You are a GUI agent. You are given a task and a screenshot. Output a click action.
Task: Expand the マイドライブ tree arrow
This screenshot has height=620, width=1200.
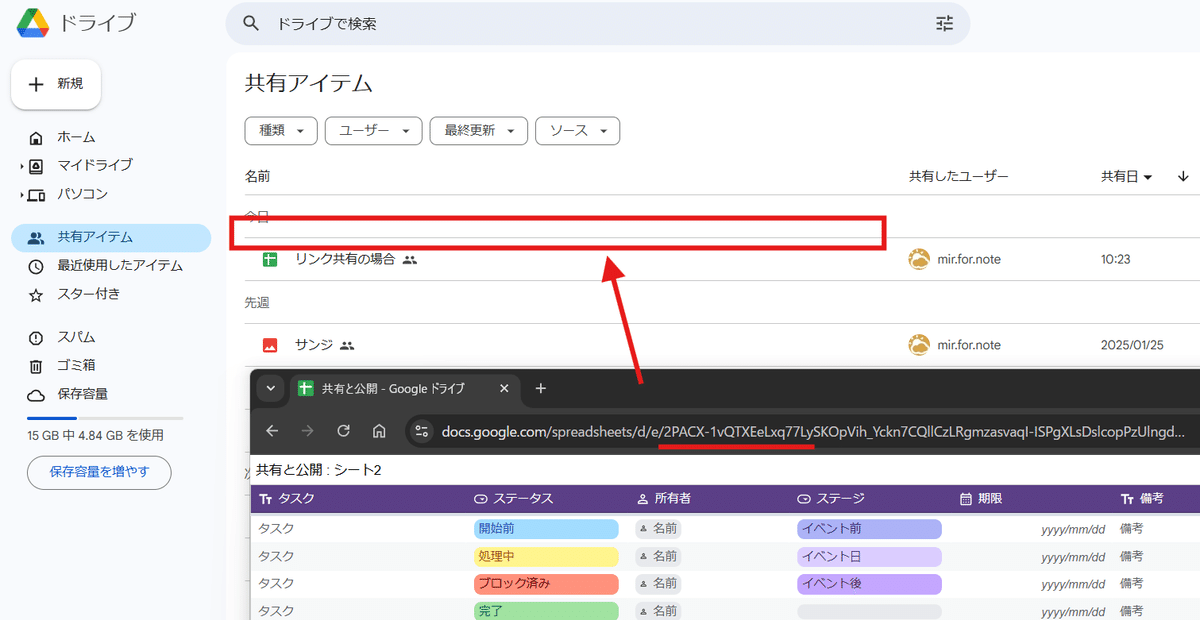(x=21, y=166)
